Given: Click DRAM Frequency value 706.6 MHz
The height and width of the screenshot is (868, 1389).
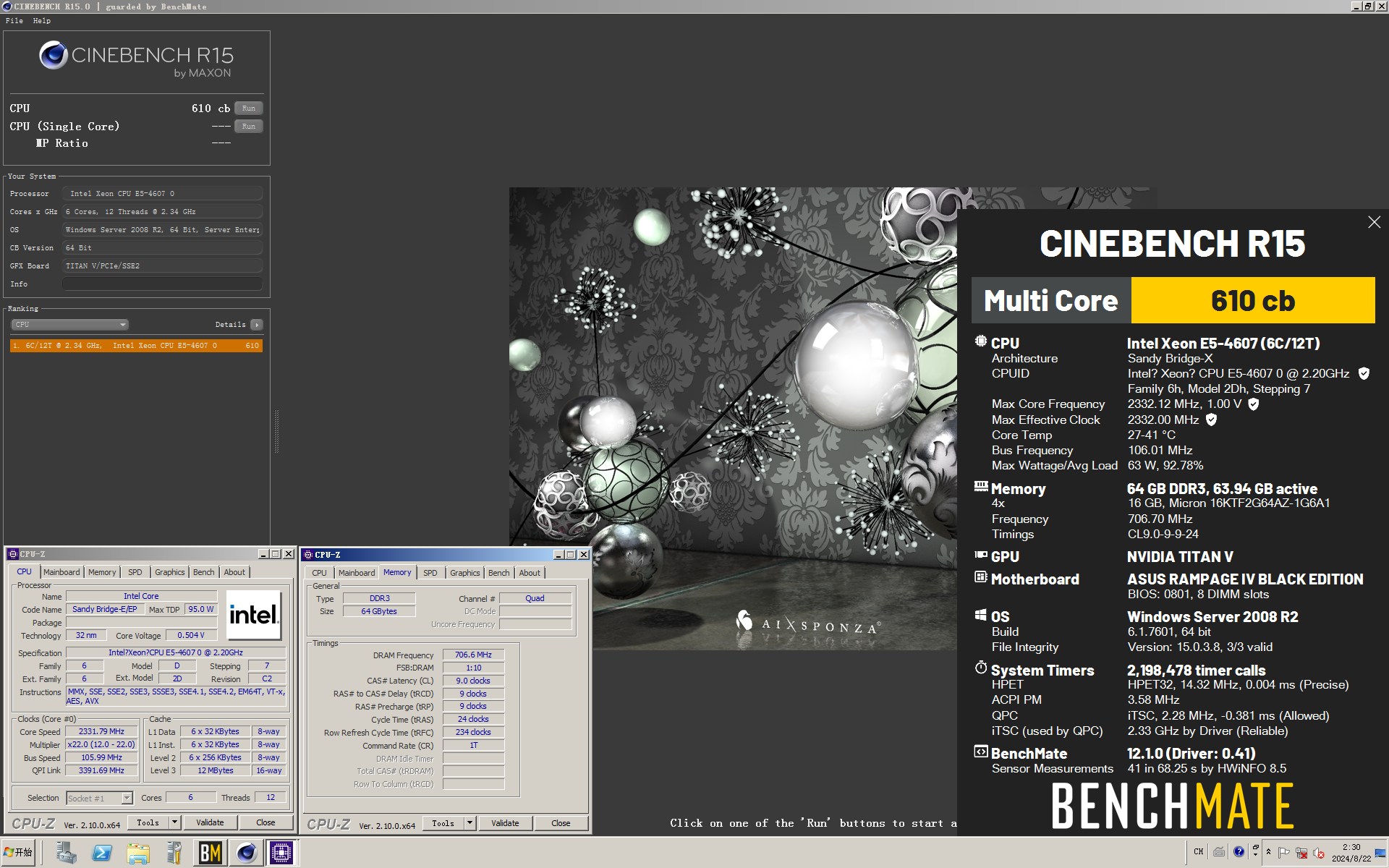Looking at the screenshot, I should 473,655.
